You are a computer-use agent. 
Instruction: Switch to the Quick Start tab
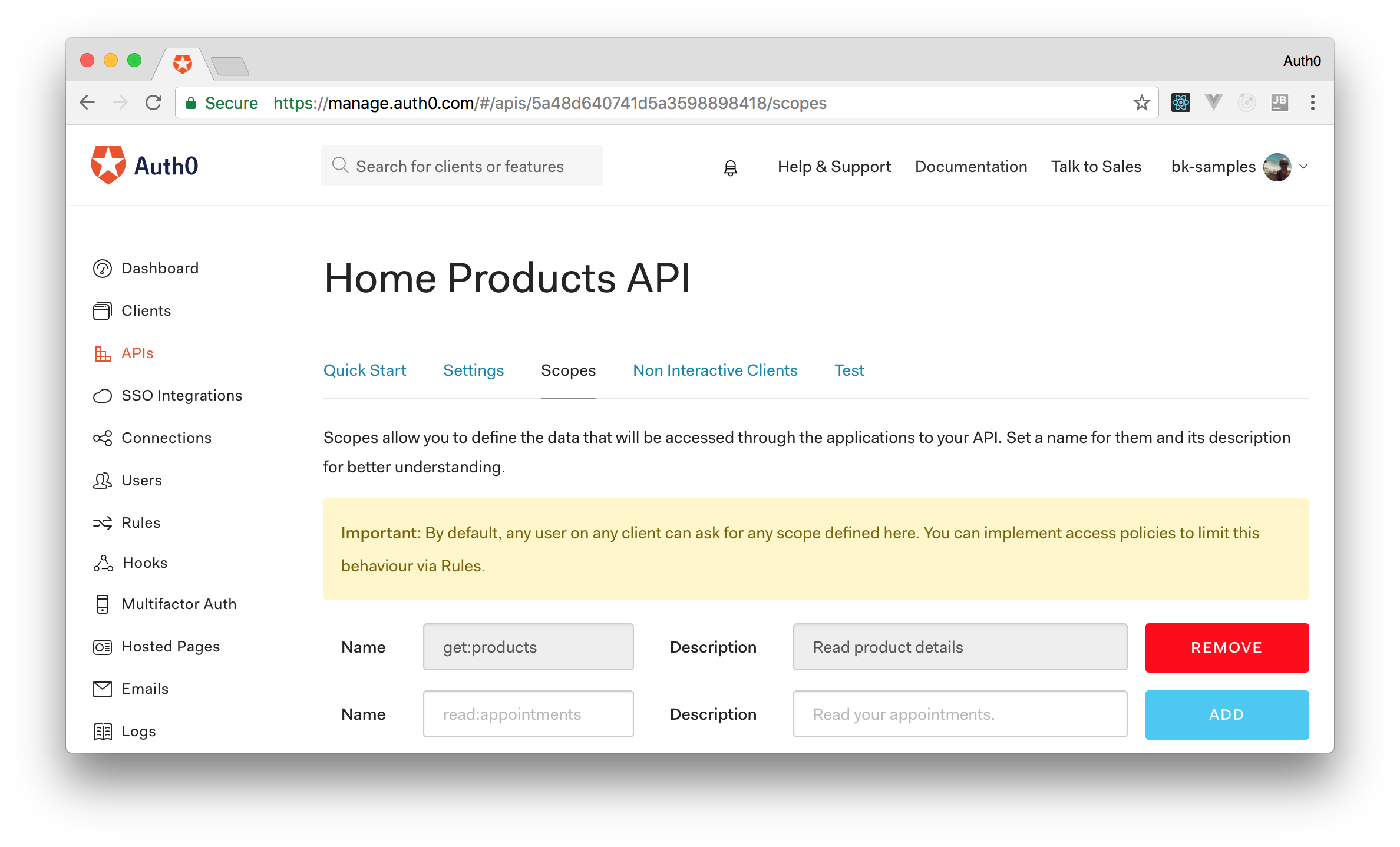point(365,369)
